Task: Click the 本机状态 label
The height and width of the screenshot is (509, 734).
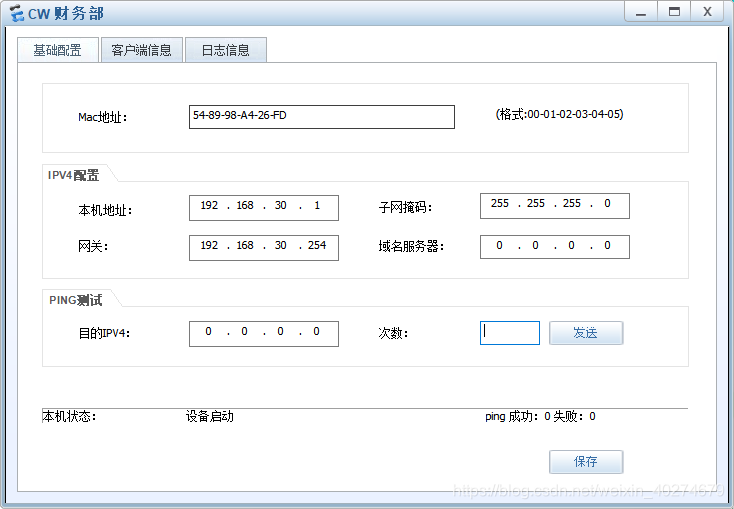Action: [x=69, y=416]
